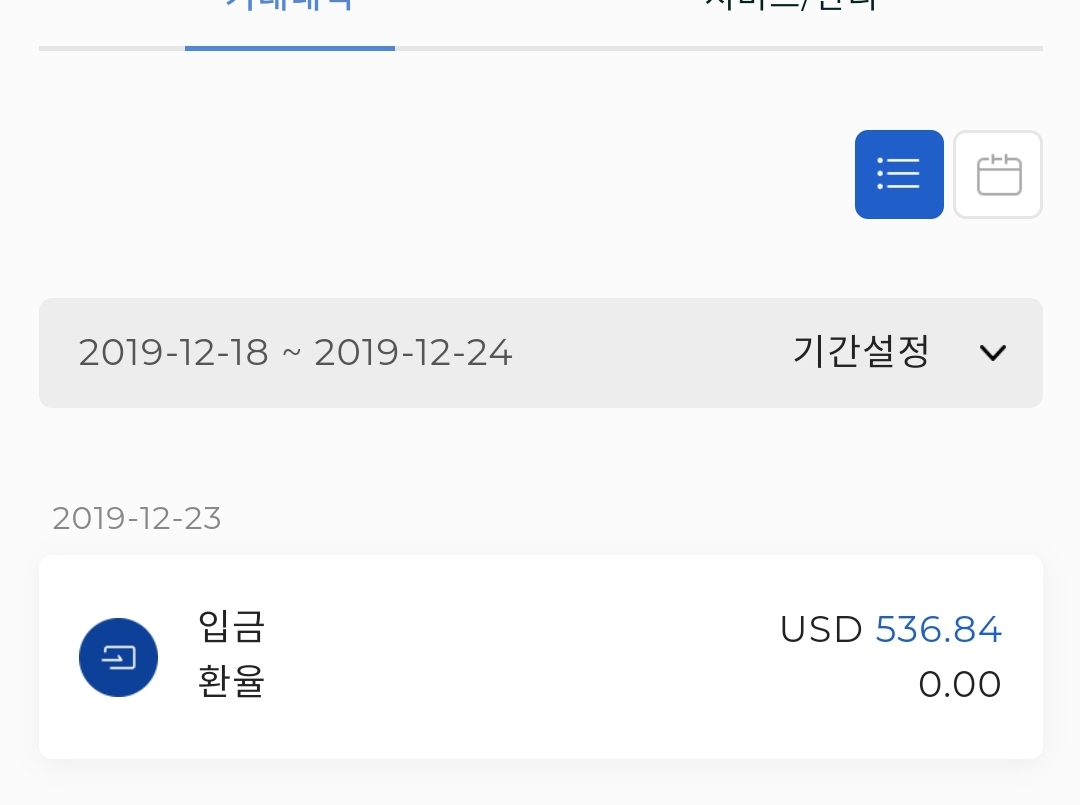Enable the highlighted blue list view toggle
Screen dimensions: 1080x805
(x=898, y=174)
